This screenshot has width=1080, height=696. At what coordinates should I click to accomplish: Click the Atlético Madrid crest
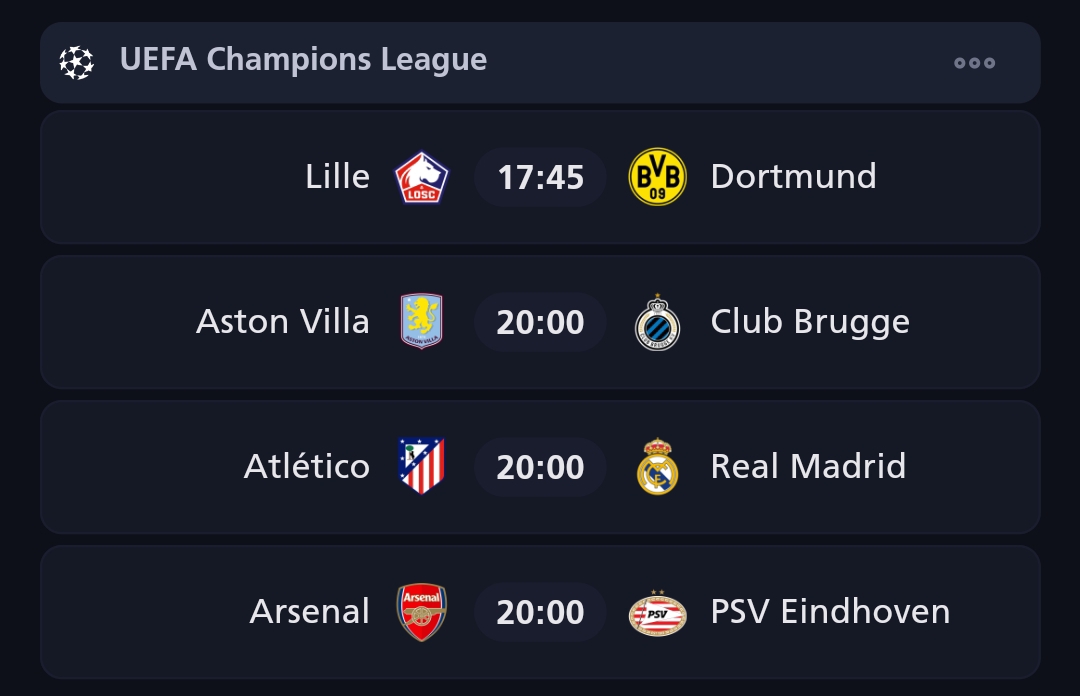[x=421, y=466]
